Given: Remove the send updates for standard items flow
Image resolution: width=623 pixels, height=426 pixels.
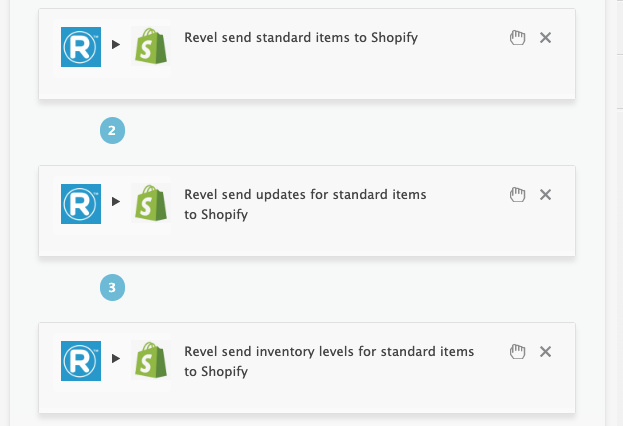Looking at the screenshot, I should point(546,195).
